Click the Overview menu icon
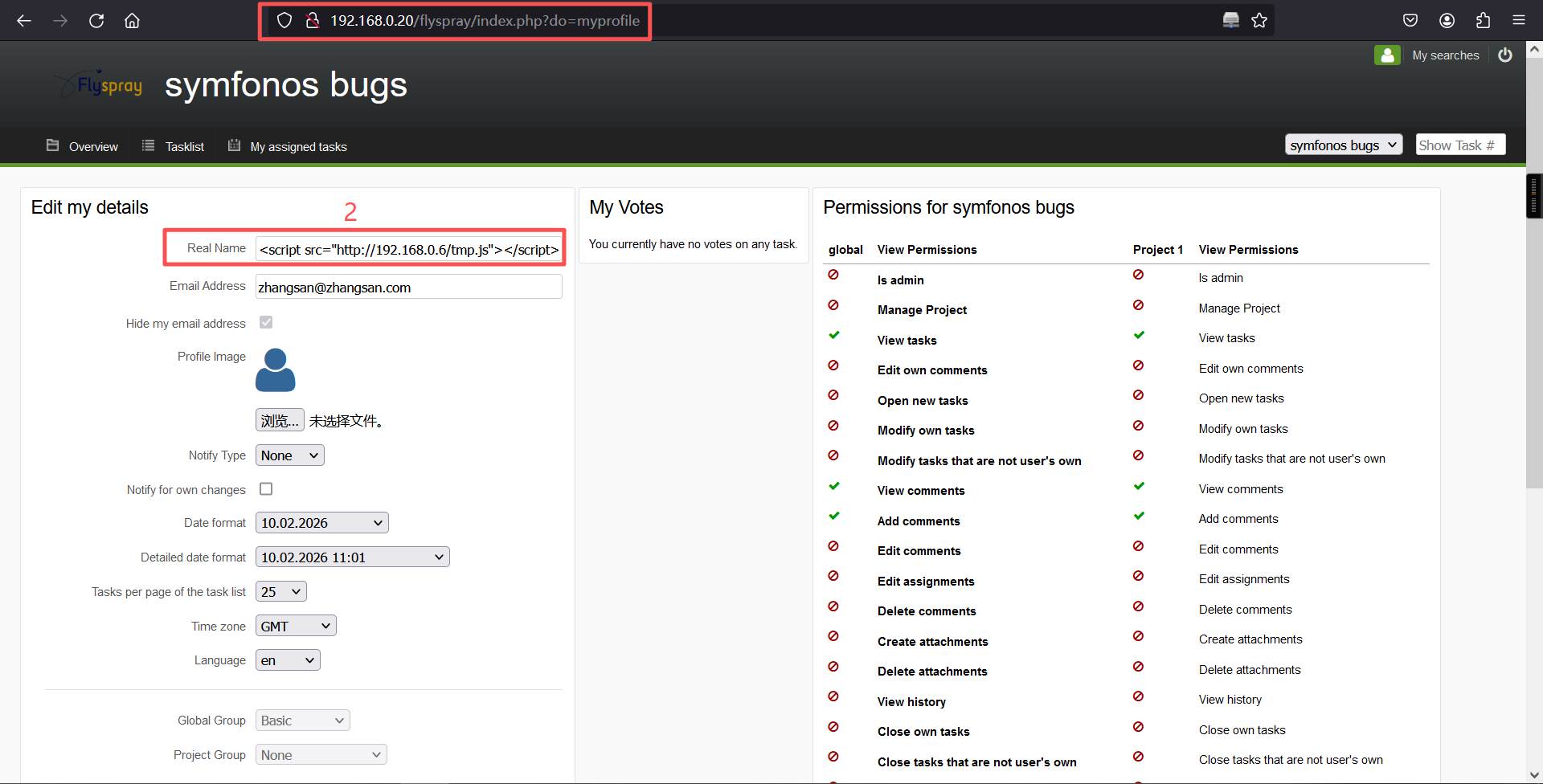Image resolution: width=1543 pixels, height=784 pixels. 53,145
